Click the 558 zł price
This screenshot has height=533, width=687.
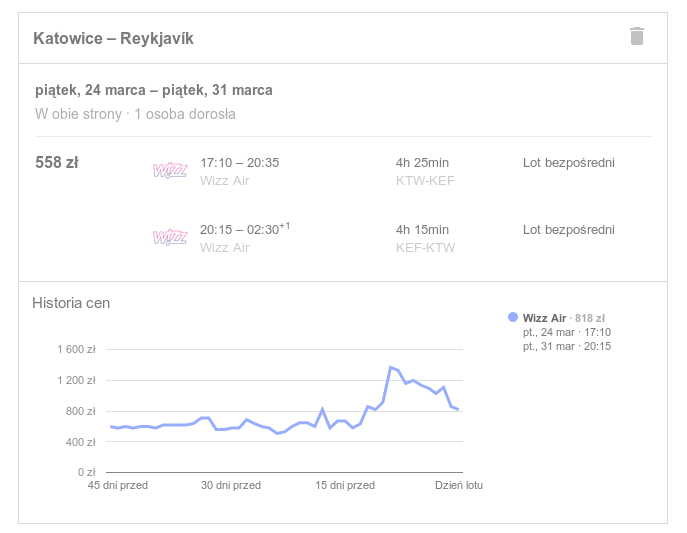57,162
